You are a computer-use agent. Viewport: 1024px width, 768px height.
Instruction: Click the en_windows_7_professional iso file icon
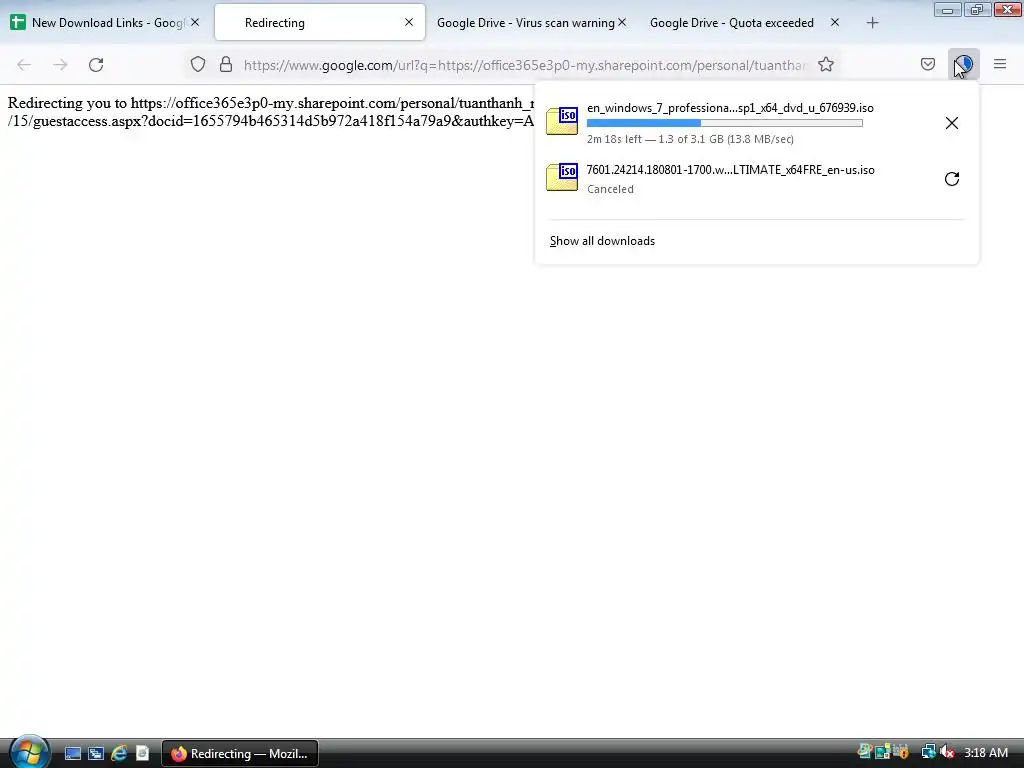562,121
